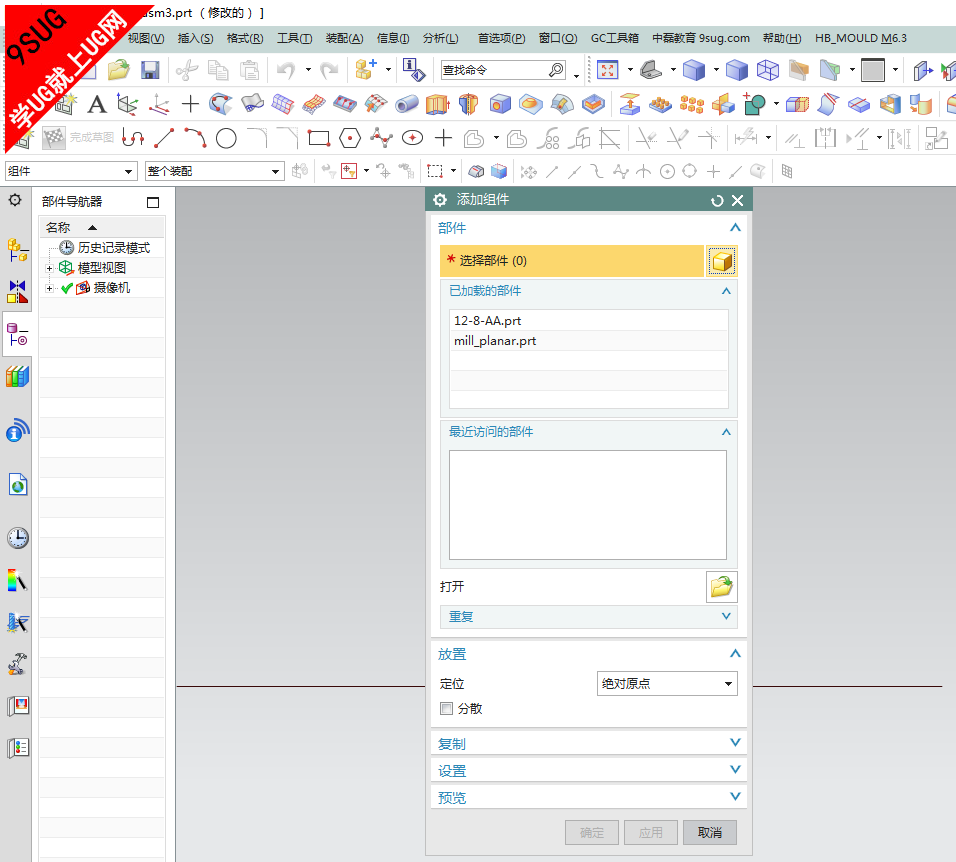Select mill_planar.prt in loaded parts list
This screenshot has width=956, height=862.
tap(588, 341)
